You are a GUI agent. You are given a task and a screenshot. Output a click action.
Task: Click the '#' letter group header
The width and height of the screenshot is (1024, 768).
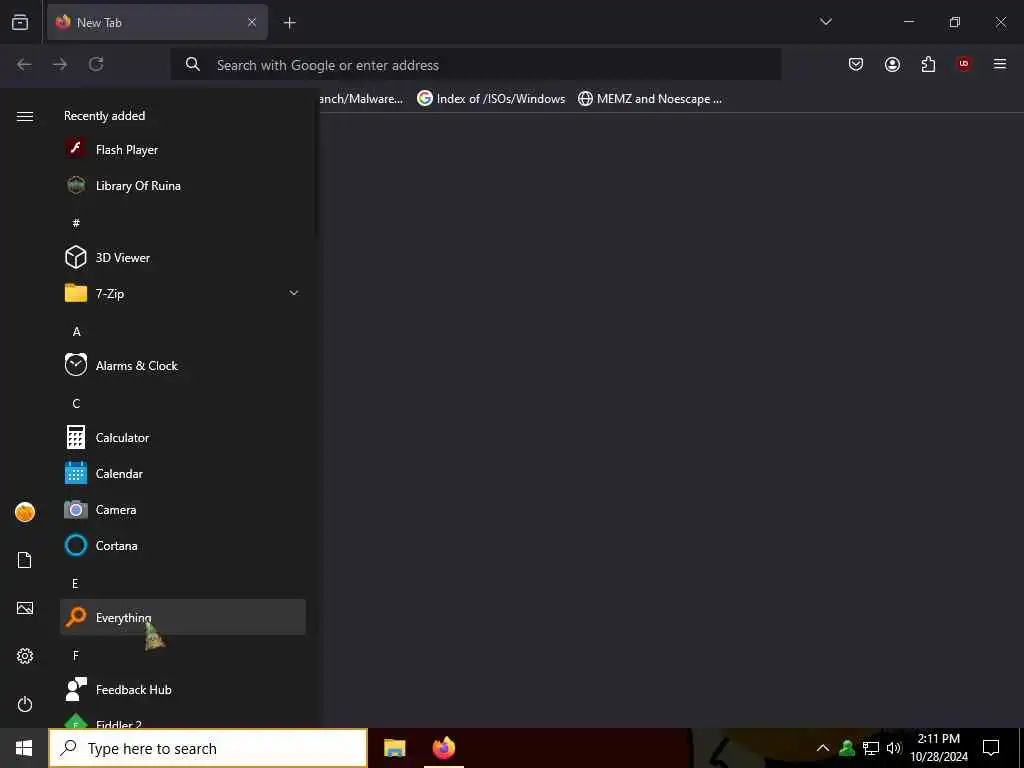click(x=76, y=223)
